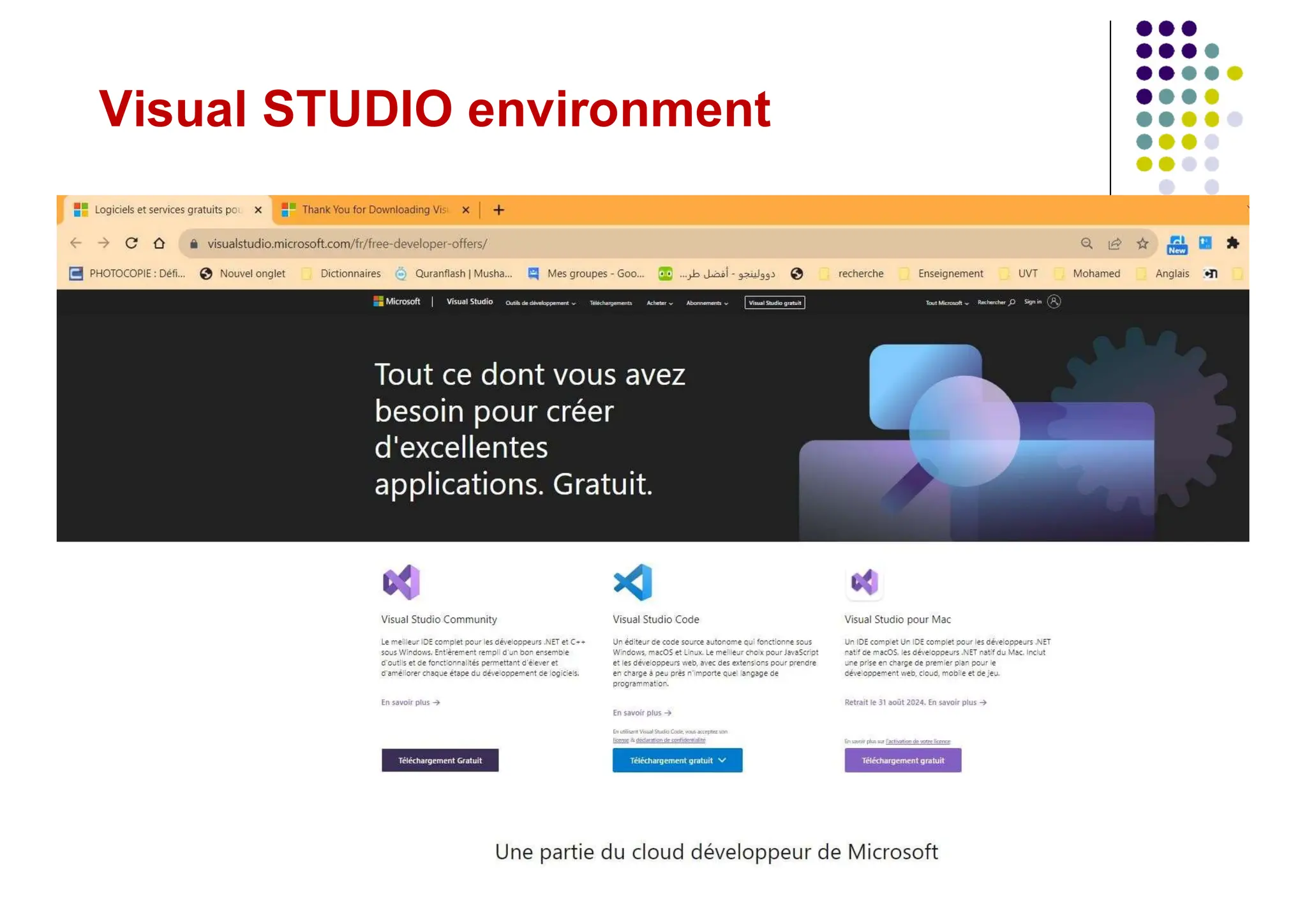The image size is (1307, 924).
Task: Click the Microsoft logo in site header
Action: [397, 301]
